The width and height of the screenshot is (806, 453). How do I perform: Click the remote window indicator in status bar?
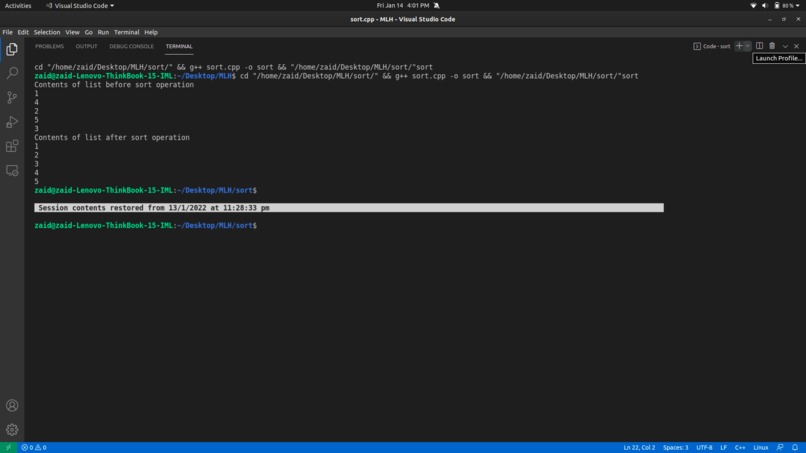pyautogui.click(x=8, y=447)
